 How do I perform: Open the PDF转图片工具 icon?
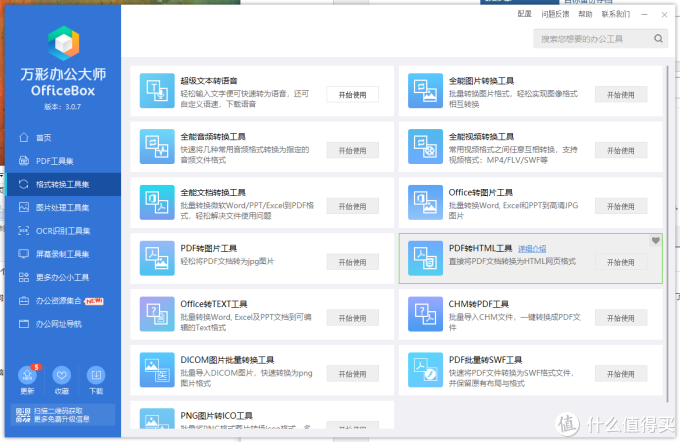pos(157,259)
